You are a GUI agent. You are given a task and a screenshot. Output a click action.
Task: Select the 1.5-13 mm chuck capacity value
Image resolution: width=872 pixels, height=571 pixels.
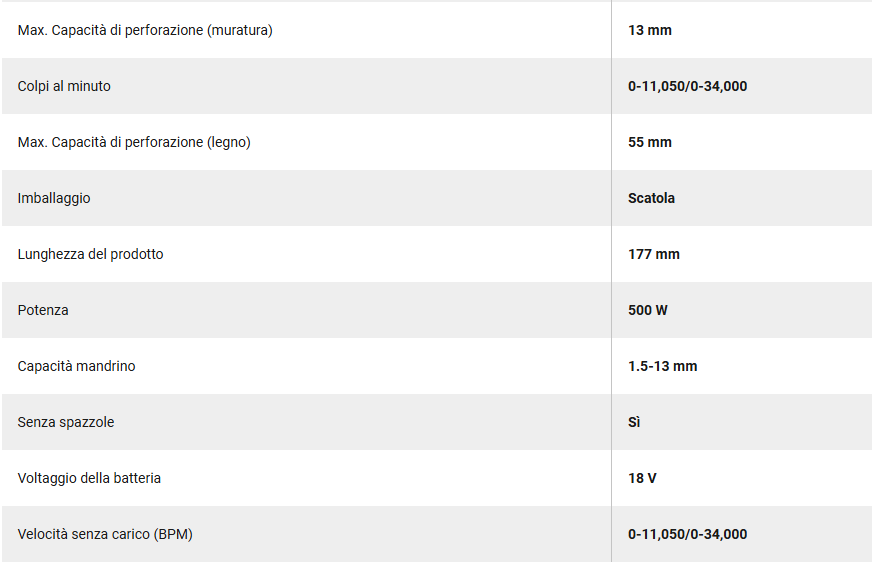[663, 366]
